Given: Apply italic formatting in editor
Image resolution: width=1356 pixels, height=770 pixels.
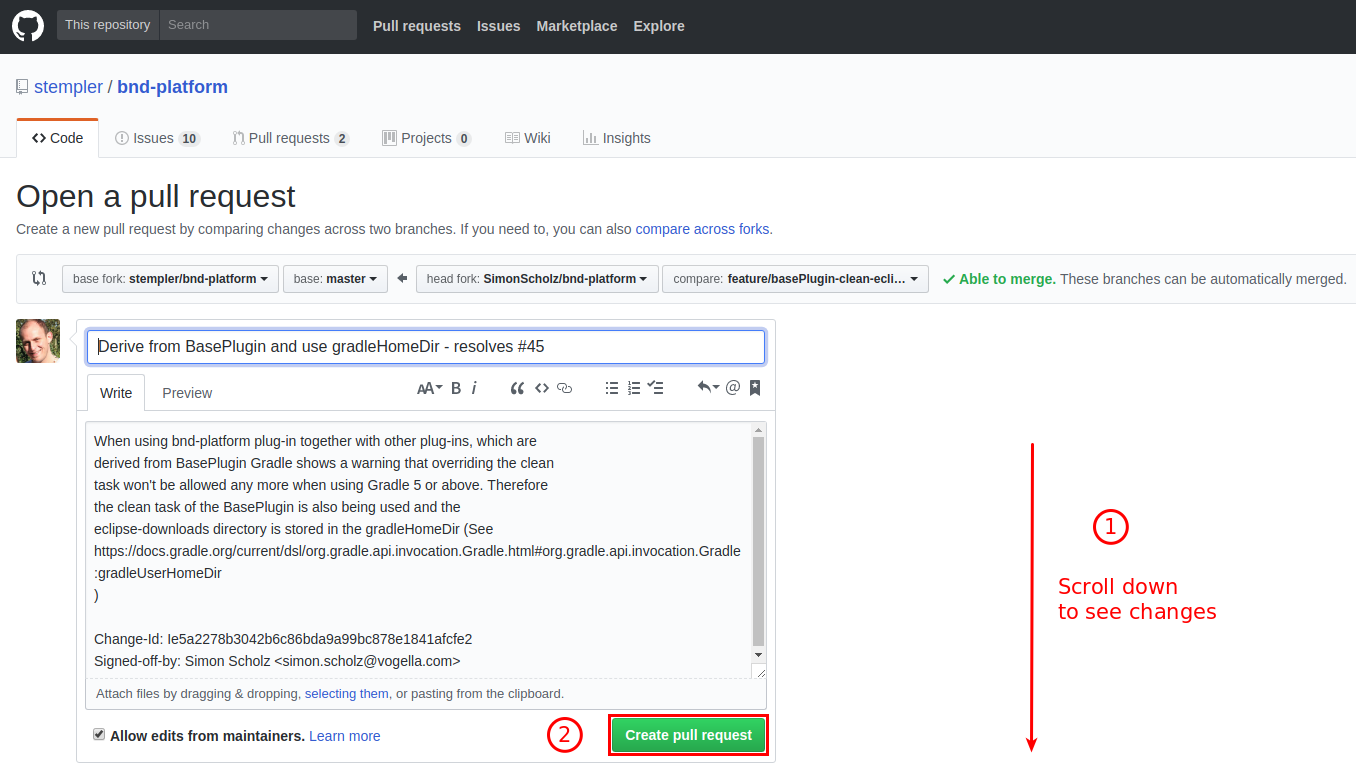Looking at the screenshot, I should point(474,388).
